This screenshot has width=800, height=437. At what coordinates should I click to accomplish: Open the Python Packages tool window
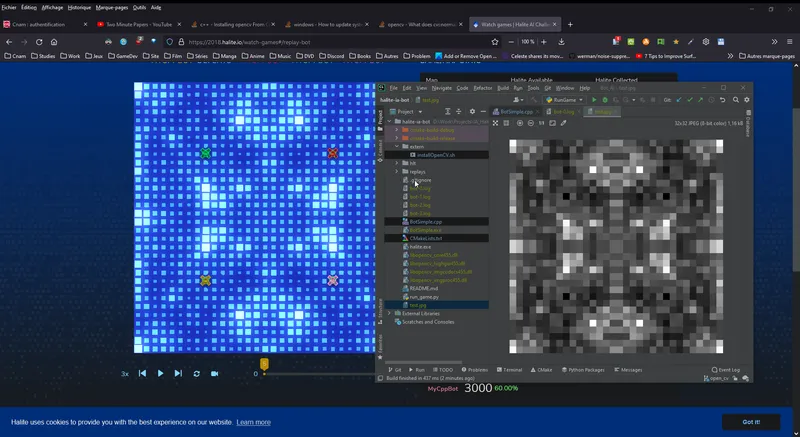(582, 370)
